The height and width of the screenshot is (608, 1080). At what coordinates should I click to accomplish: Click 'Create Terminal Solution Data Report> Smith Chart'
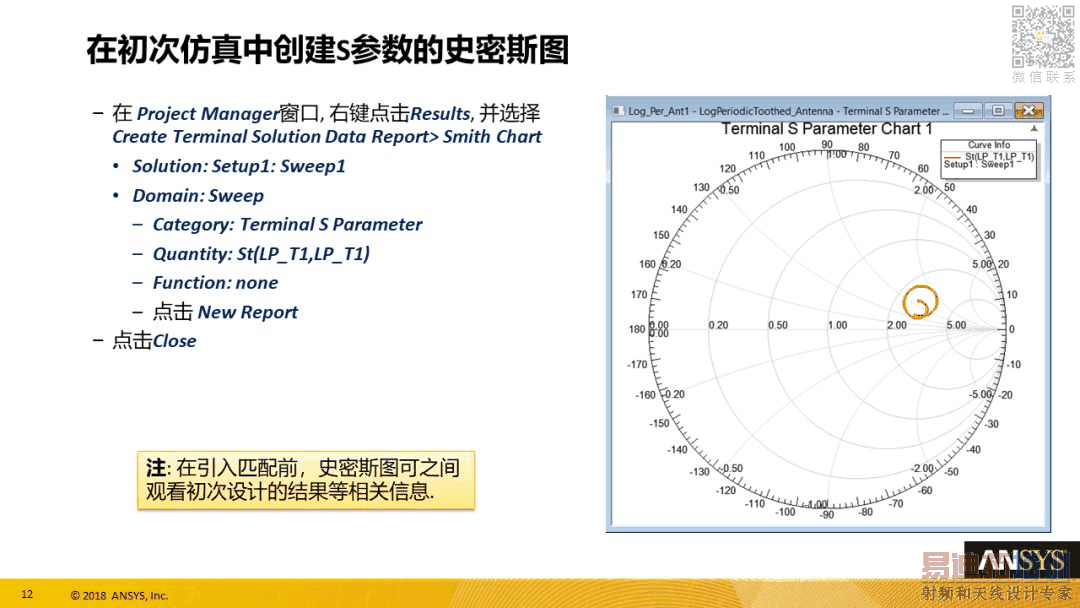[x=326, y=136]
